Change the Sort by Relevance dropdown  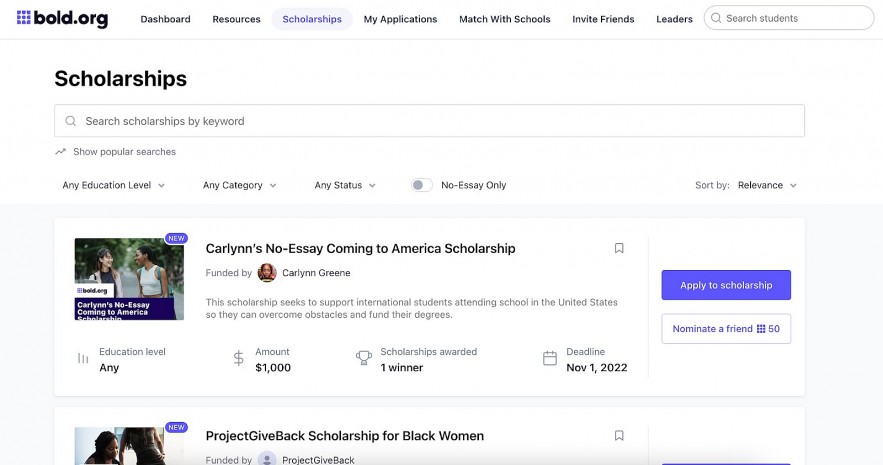tap(767, 185)
